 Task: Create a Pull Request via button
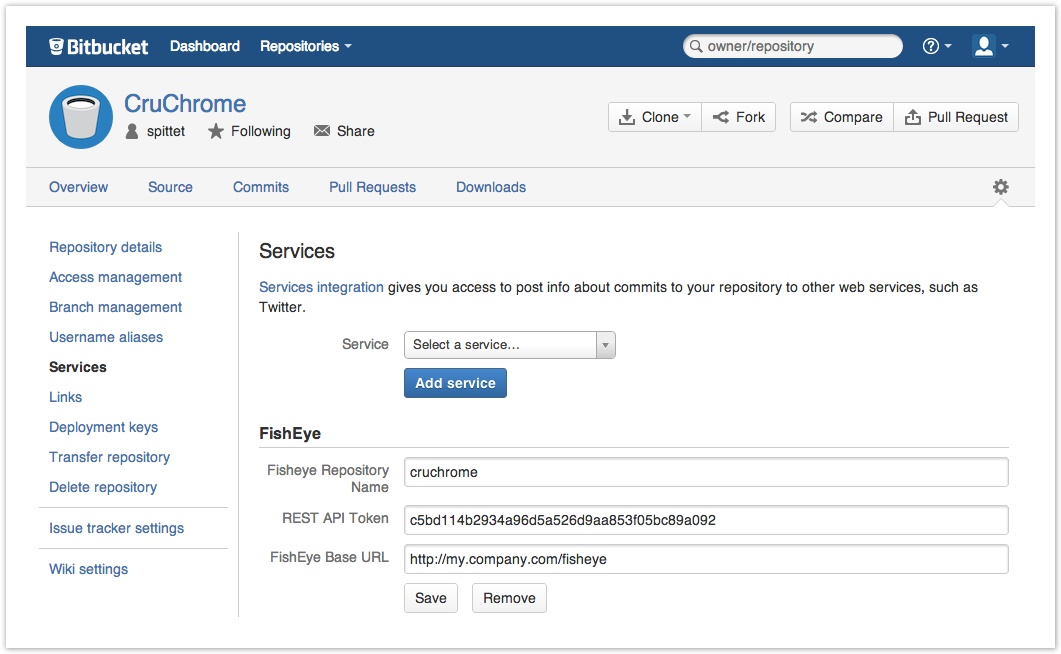956,117
